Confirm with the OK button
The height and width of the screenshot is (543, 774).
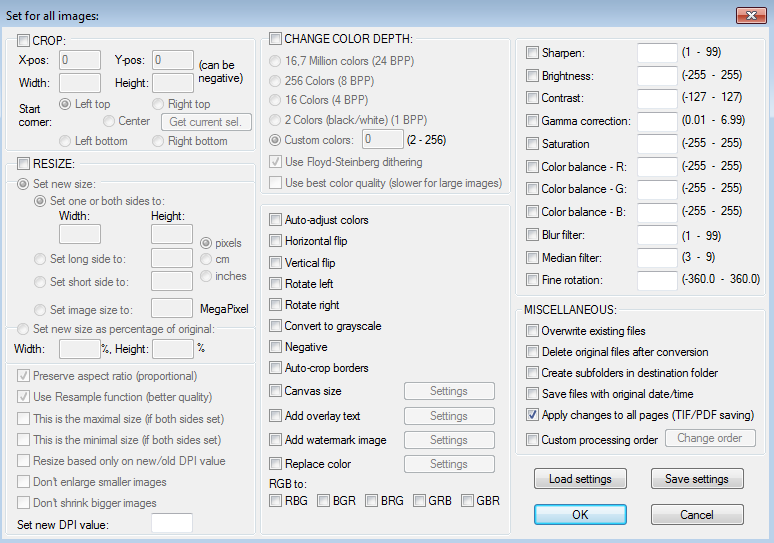[x=580, y=515]
